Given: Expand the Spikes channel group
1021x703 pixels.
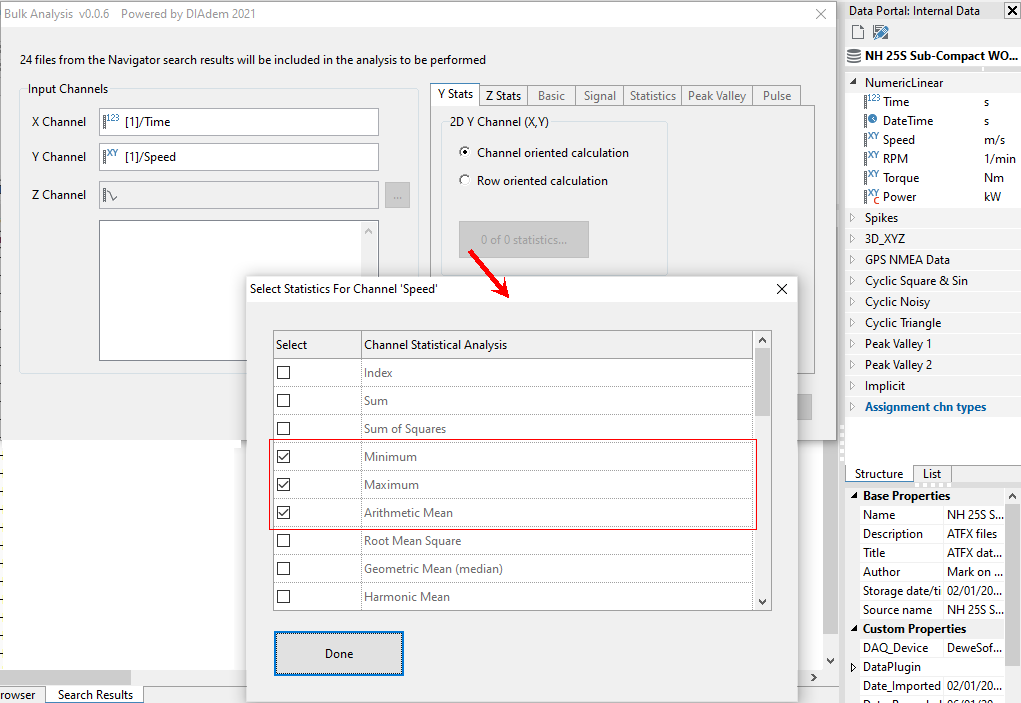Looking at the screenshot, I should (853, 218).
